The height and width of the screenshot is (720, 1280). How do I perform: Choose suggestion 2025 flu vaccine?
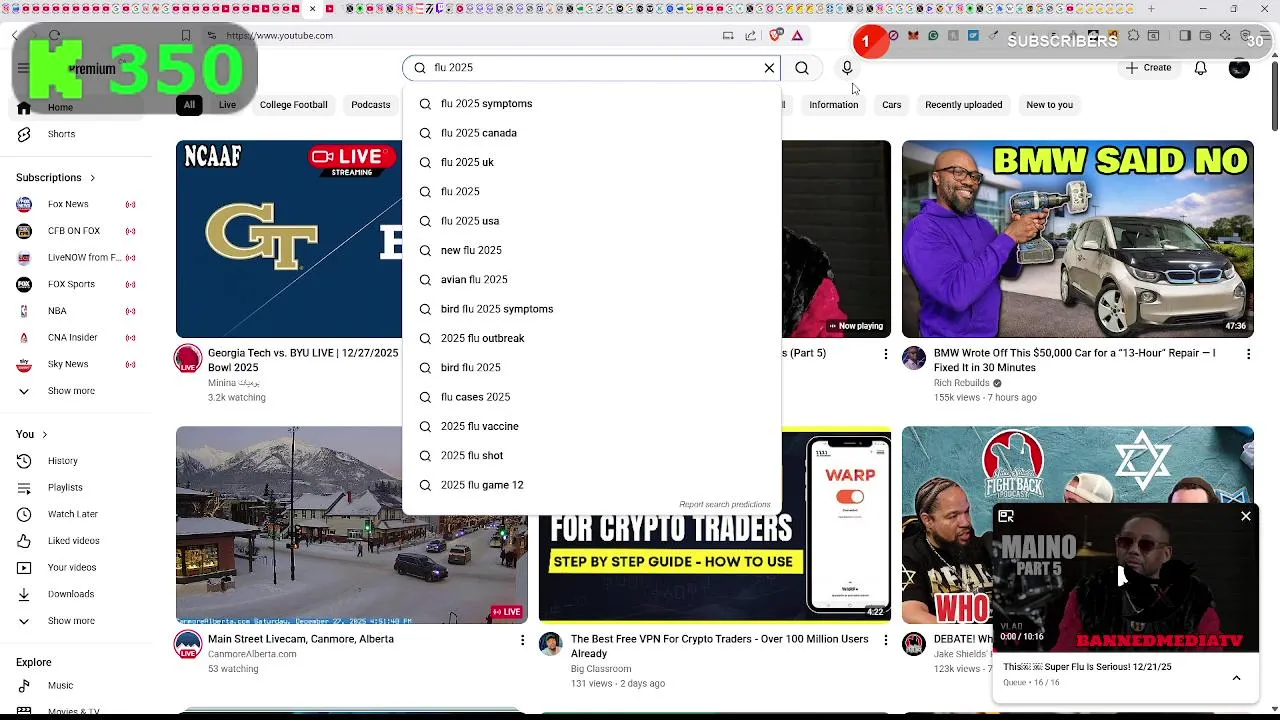click(x=592, y=426)
